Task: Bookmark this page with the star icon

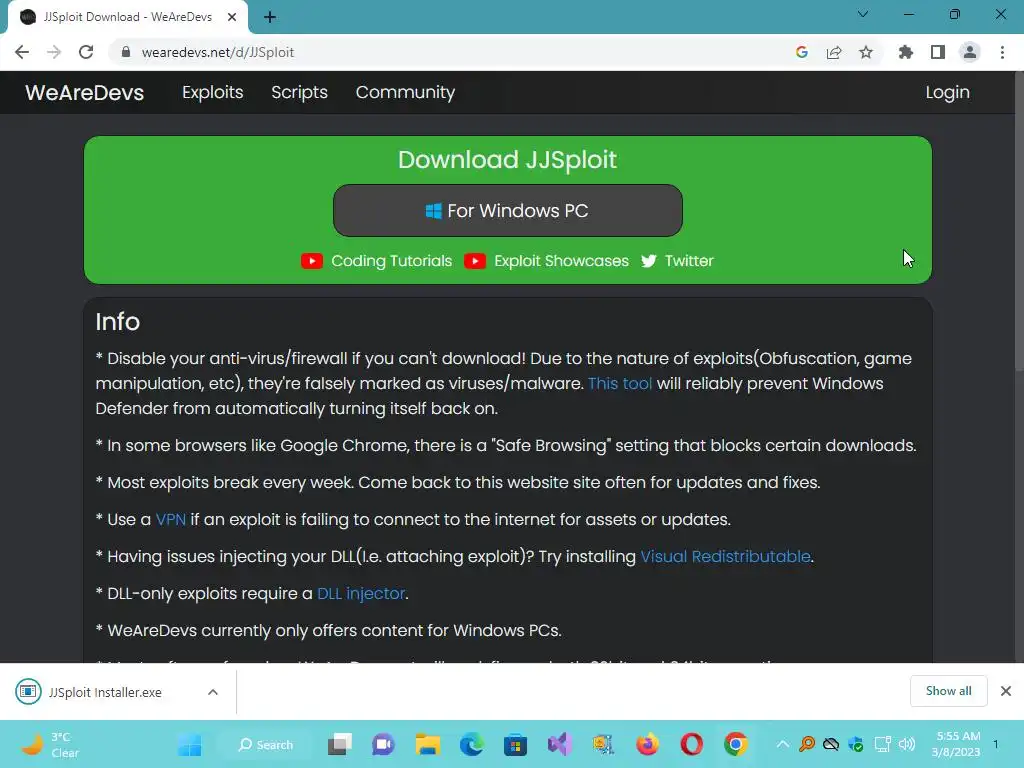Action: tap(866, 52)
